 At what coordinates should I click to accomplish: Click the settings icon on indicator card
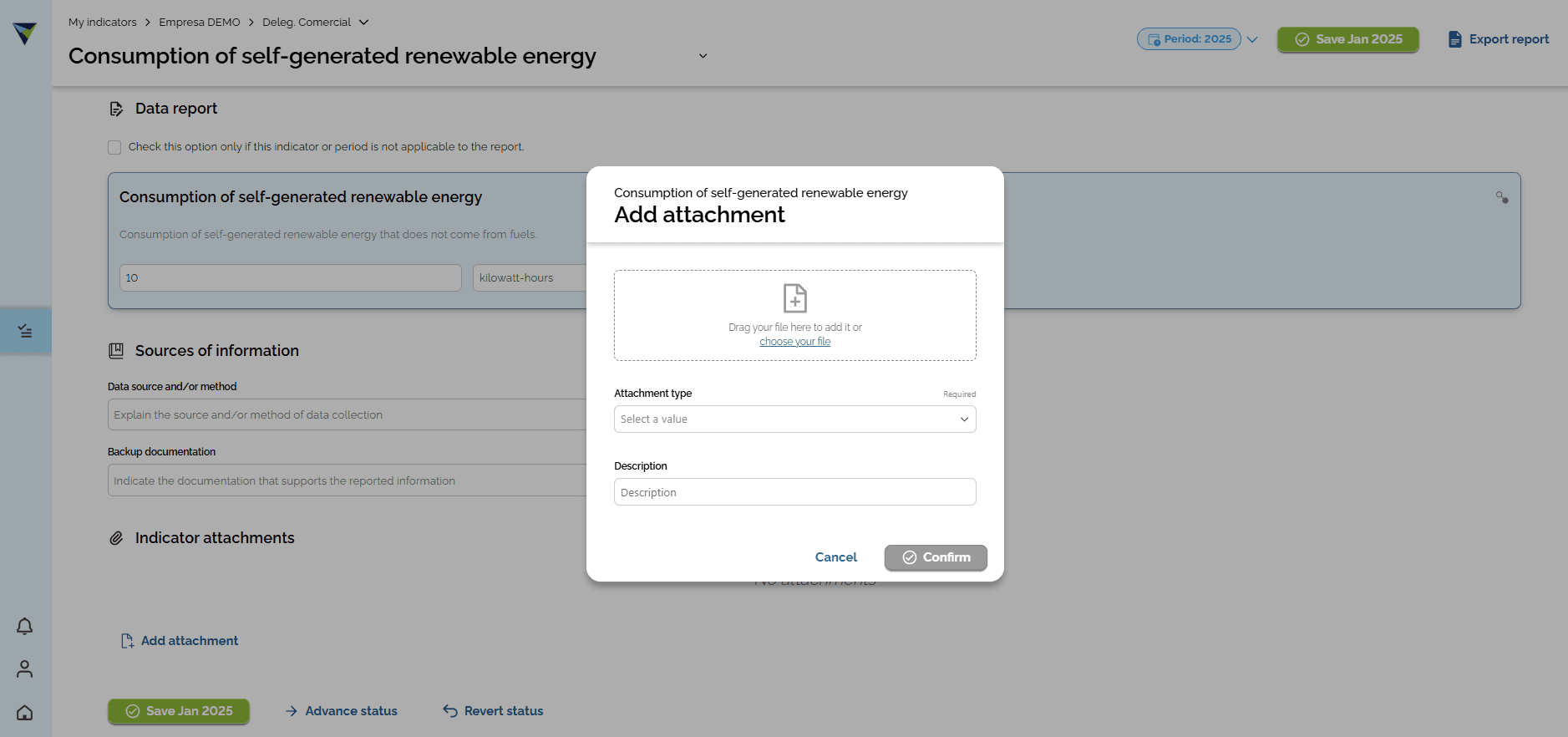tap(1502, 198)
